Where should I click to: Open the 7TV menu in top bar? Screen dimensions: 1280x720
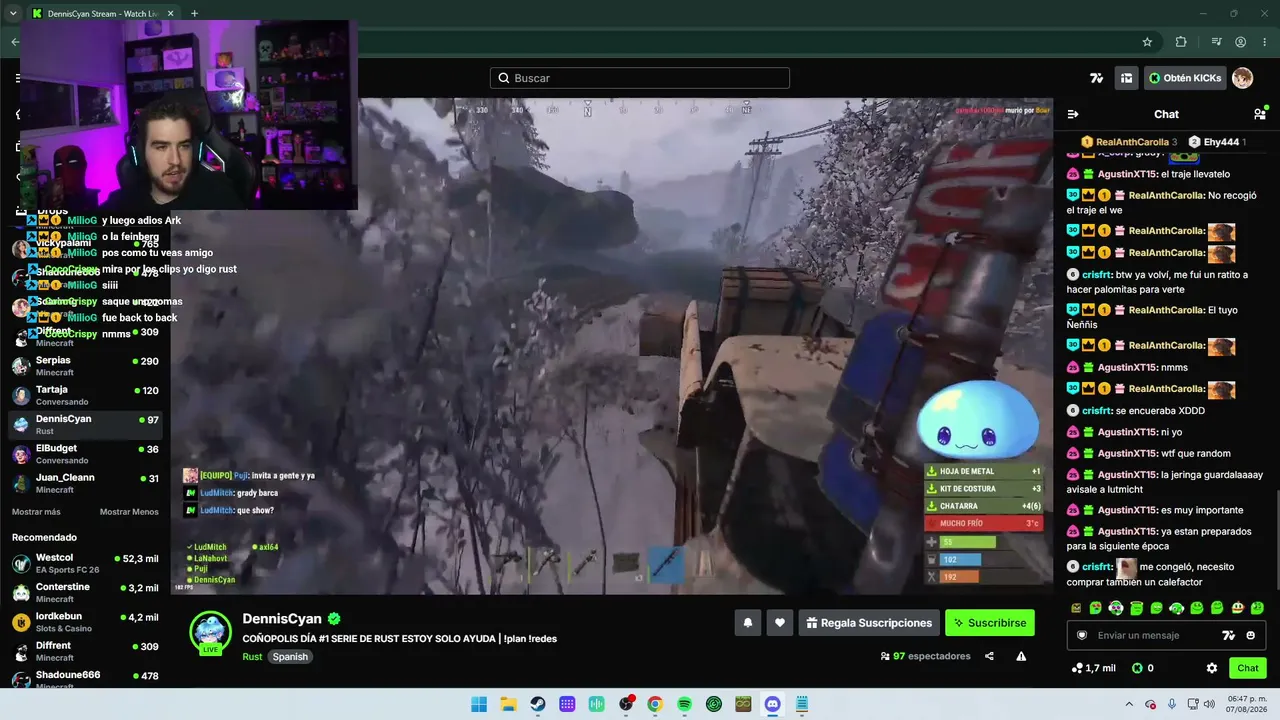coord(1097,78)
